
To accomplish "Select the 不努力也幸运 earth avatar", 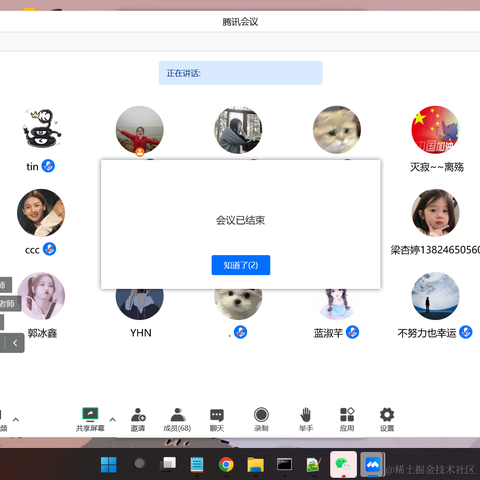I will click(x=435, y=296).
